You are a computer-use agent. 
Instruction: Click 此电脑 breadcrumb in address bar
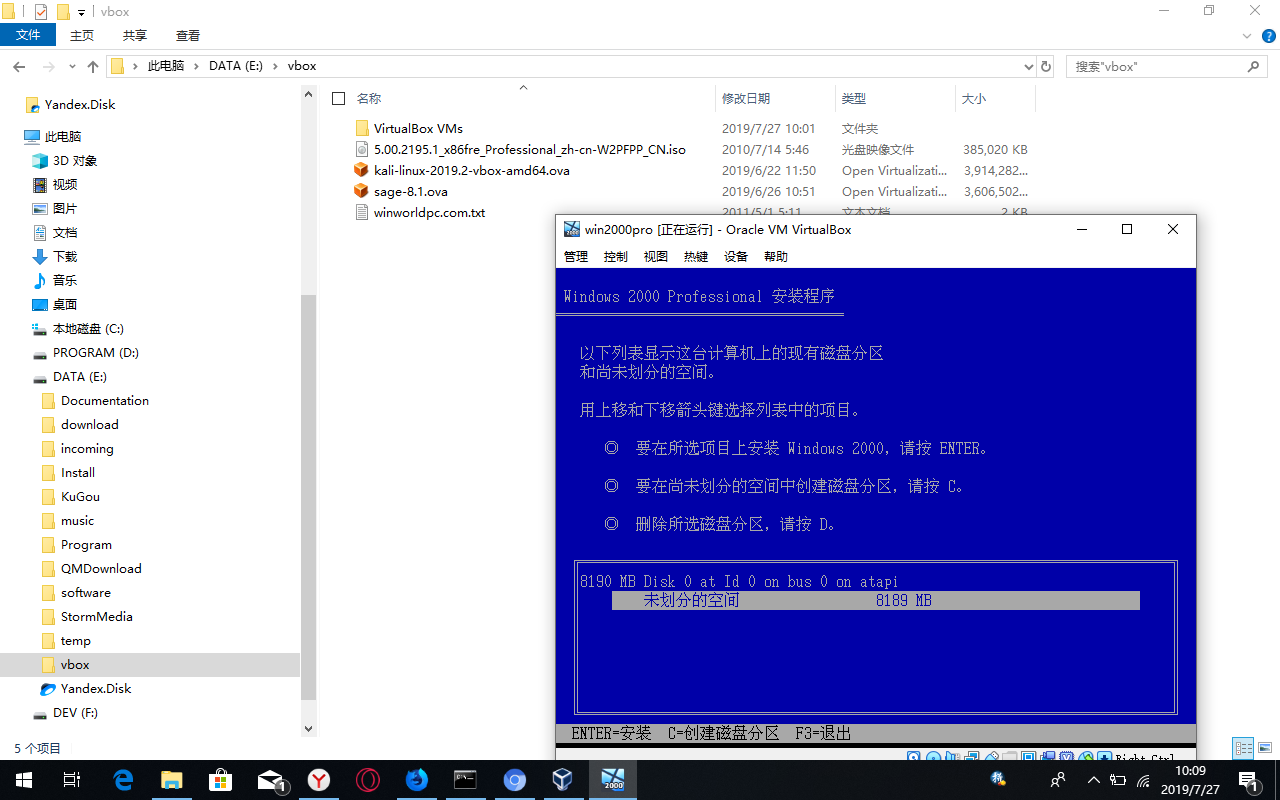(166, 66)
